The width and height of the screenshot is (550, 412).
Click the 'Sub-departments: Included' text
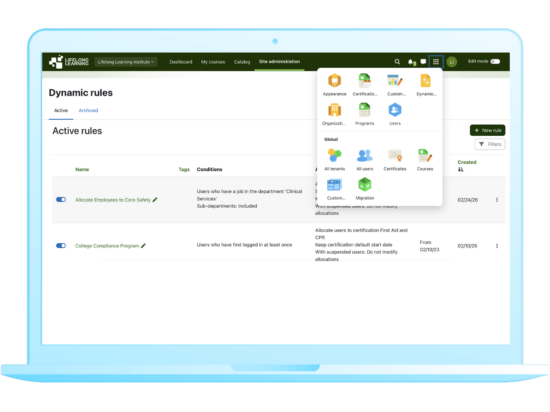click(227, 206)
